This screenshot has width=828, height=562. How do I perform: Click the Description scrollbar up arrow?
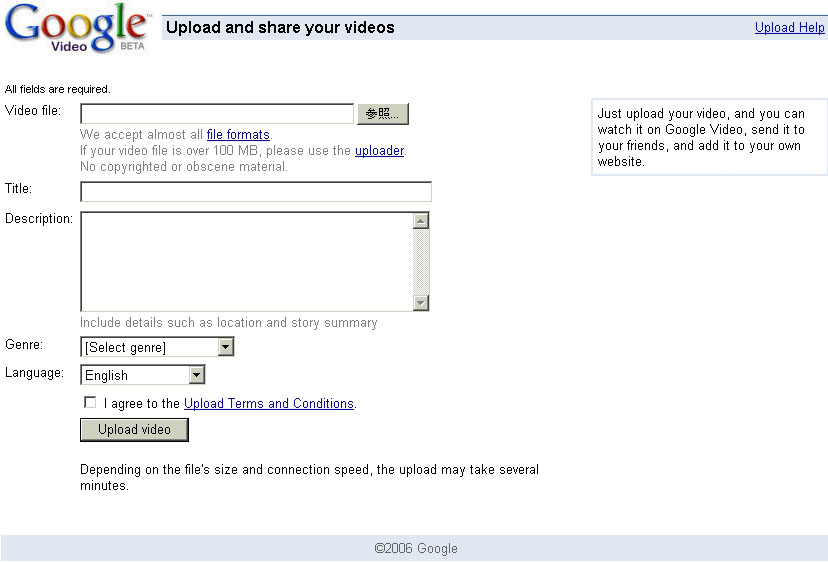pyautogui.click(x=421, y=221)
